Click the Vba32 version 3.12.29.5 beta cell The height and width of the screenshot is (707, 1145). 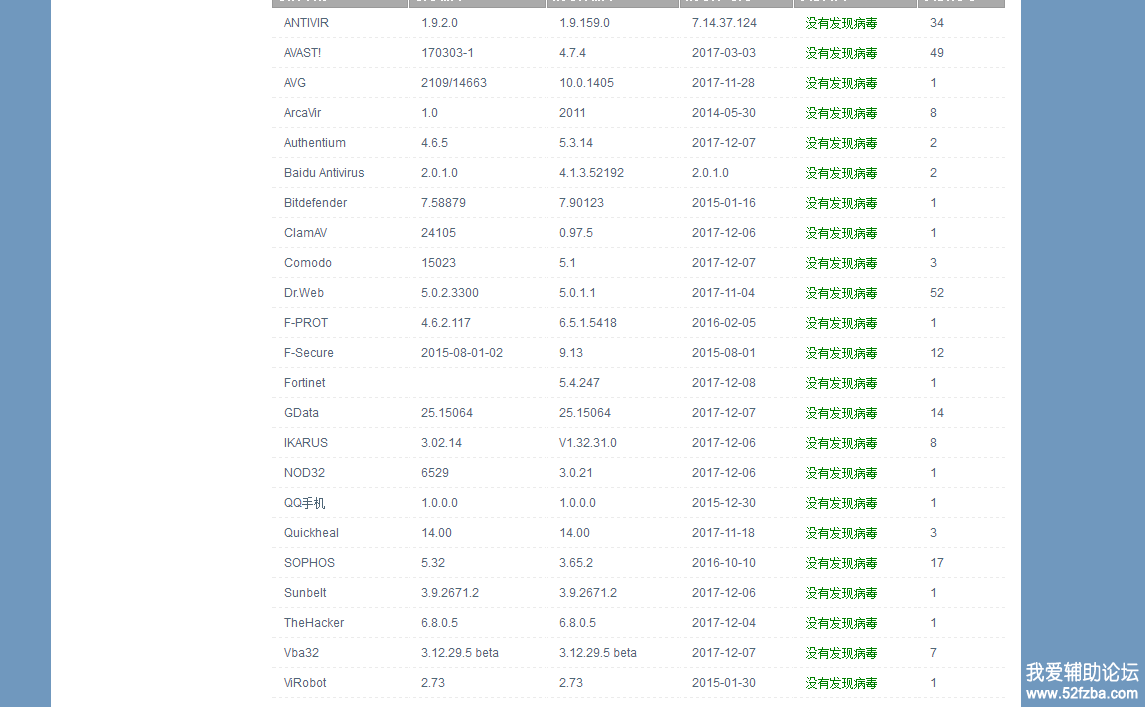click(459, 653)
